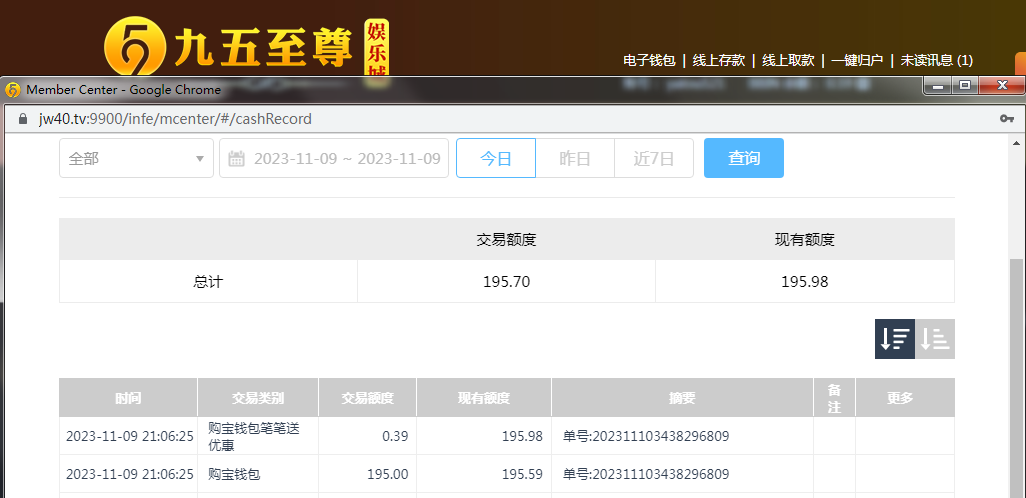The height and width of the screenshot is (498, 1026).
Task: Click the 195.59 balance cell
Action: click(x=522, y=474)
